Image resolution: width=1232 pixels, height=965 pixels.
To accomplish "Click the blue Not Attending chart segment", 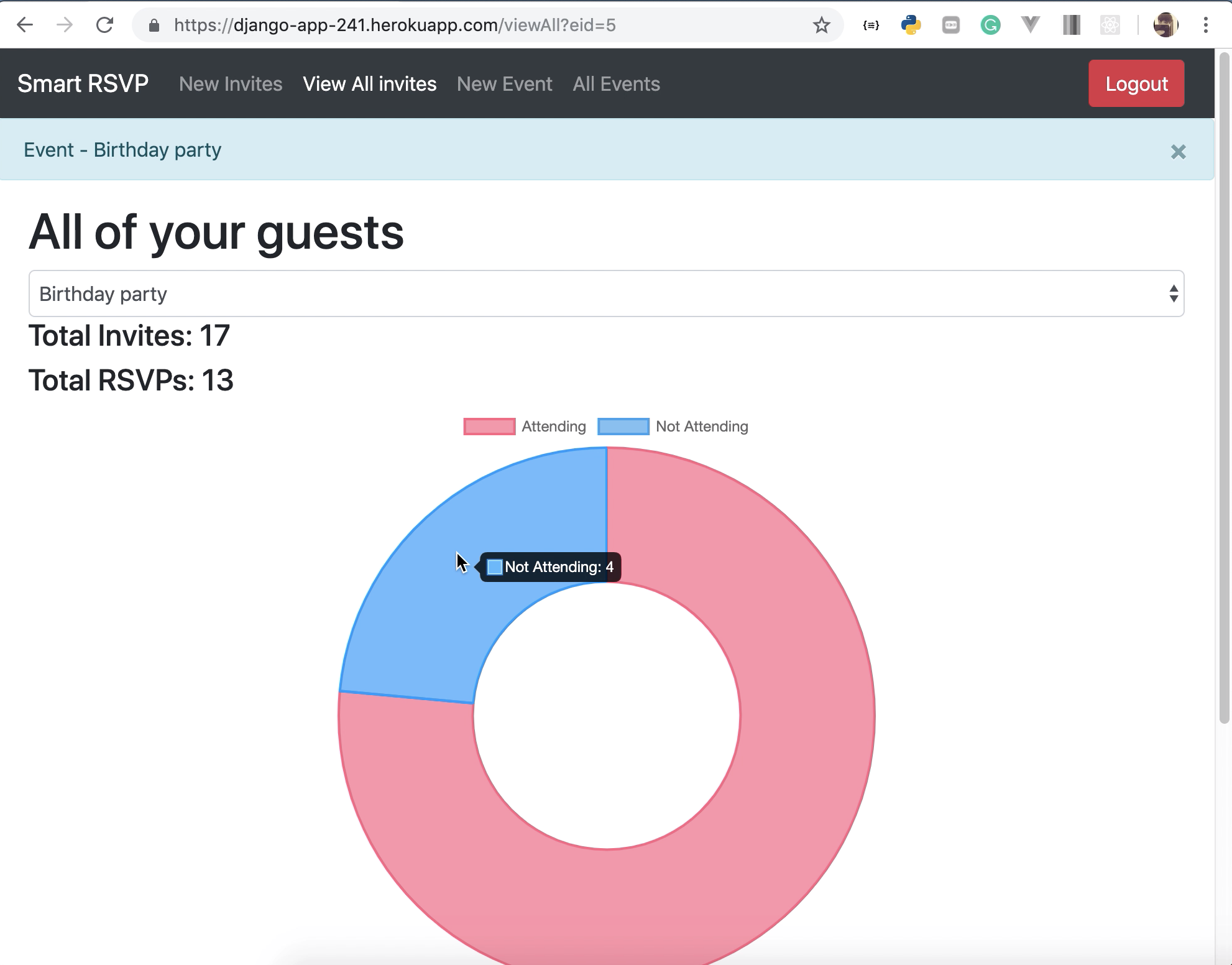I will pyautogui.click(x=435, y=622).
